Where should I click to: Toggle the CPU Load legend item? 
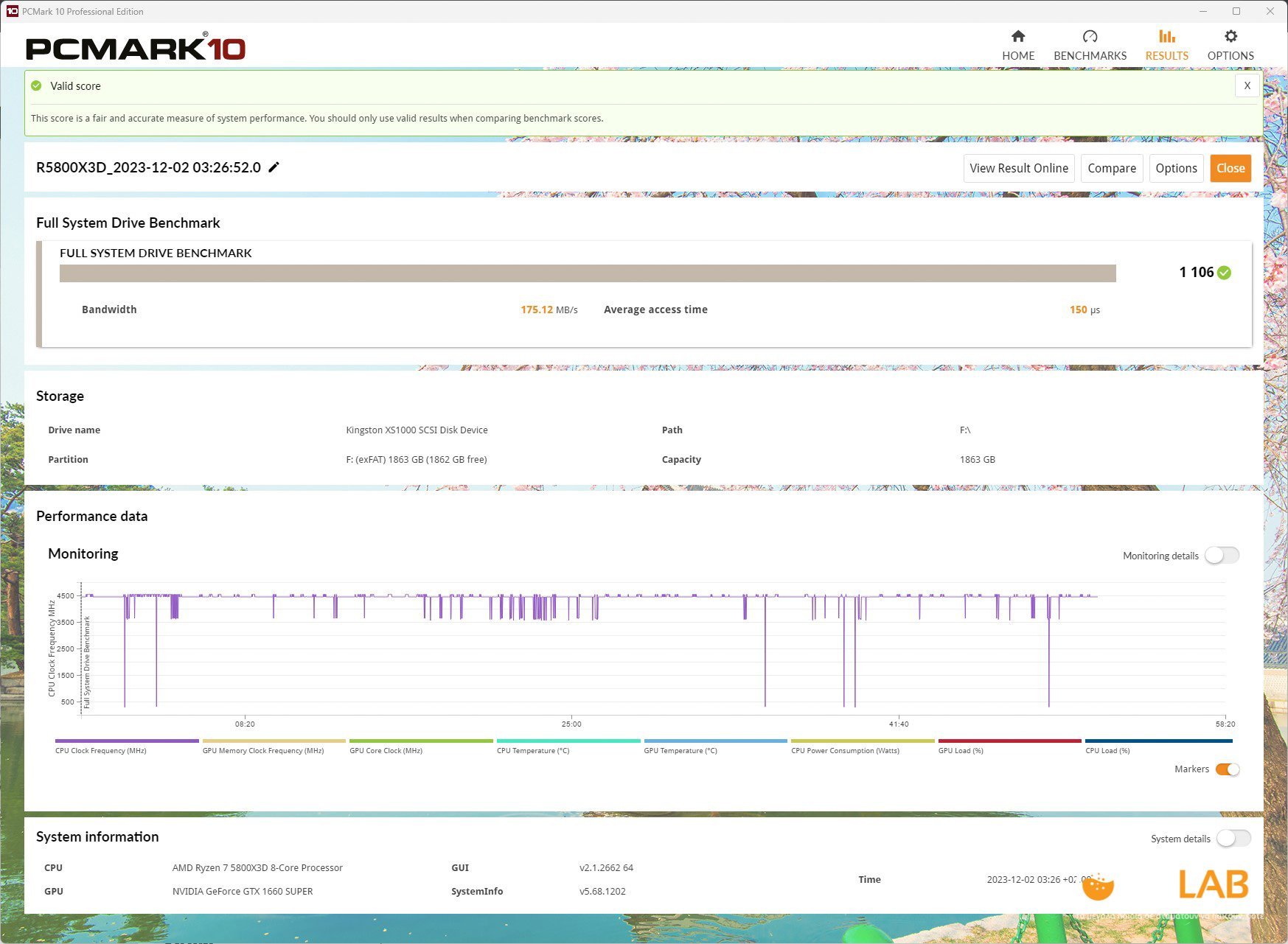click(1158, 746)
